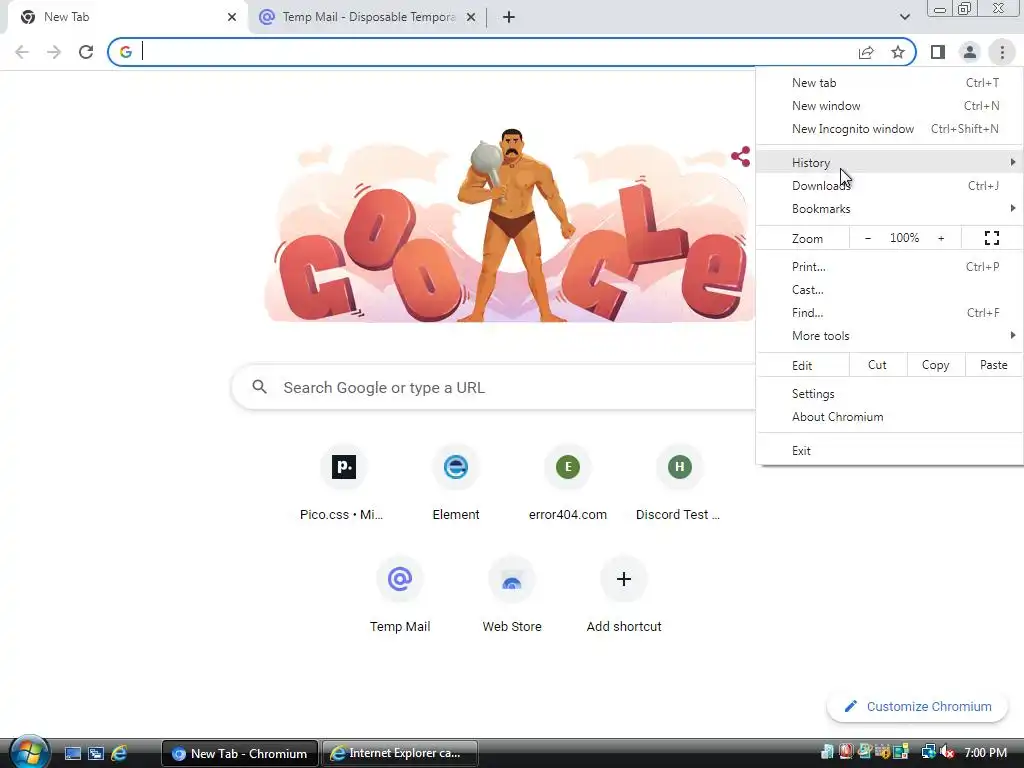Click the network tray icon
This screenshot has height=768, width=1024.
click(x=928, y=753)
